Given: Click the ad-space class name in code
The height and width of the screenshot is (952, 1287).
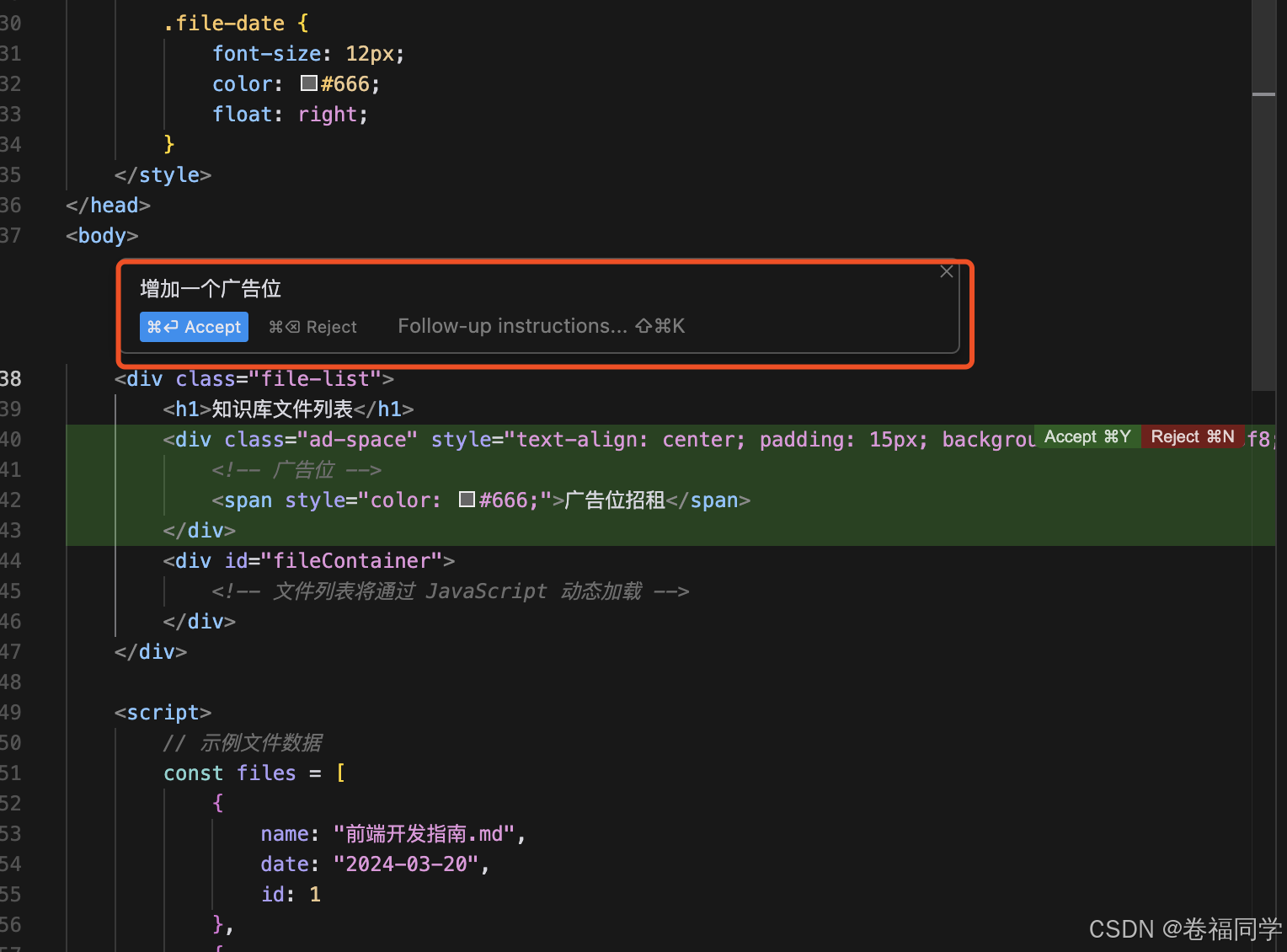Looking at the screenshot, I should [357, 440].
